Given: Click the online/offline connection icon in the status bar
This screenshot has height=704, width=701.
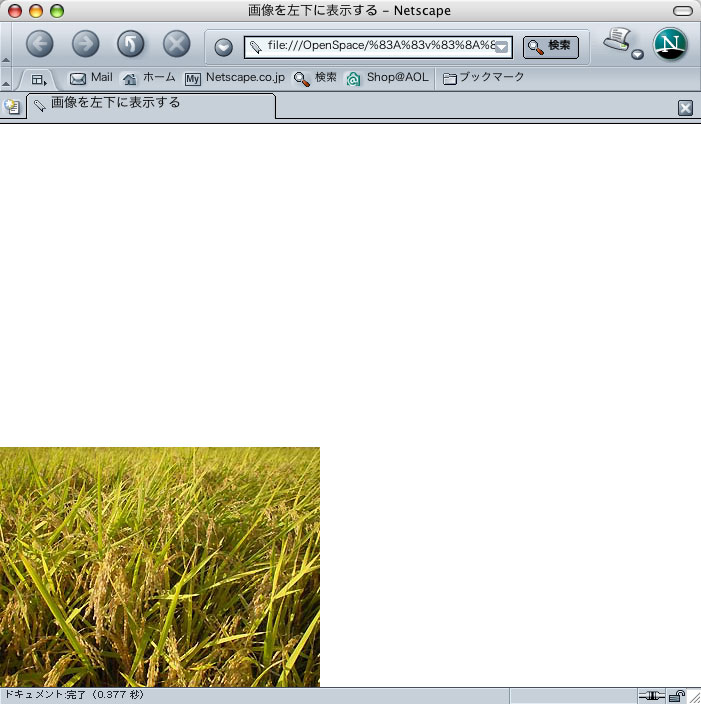Looking at the screenshot, I should coord(652,696).
